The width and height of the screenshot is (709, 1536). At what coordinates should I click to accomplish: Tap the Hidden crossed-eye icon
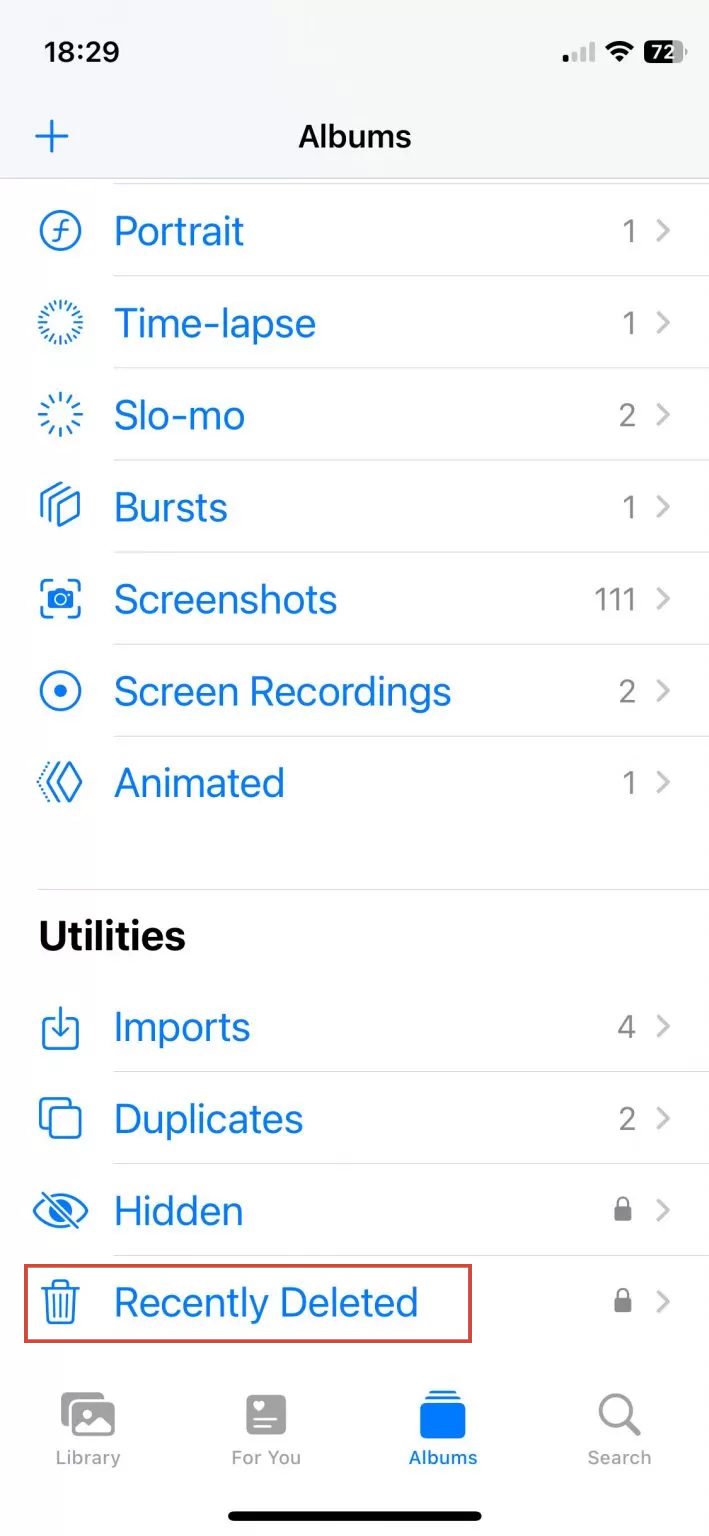point(60,1211)
